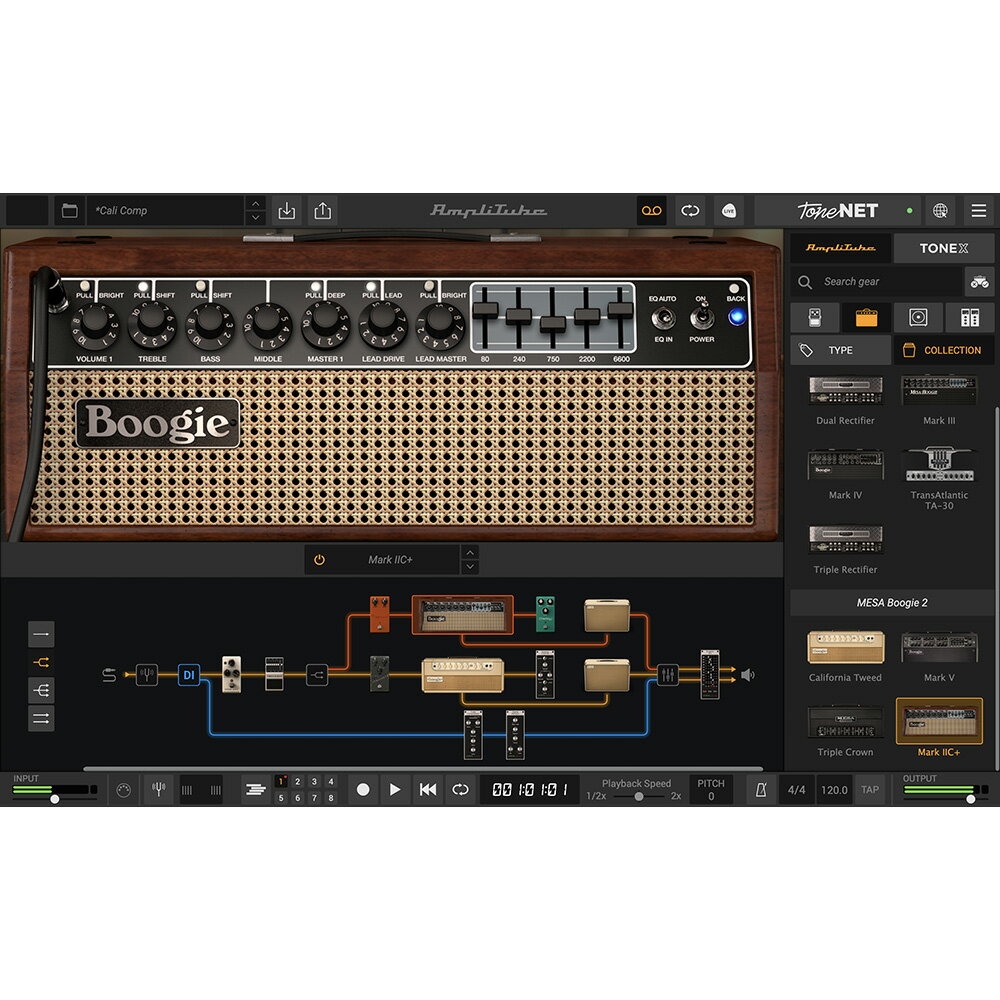Toggle the metronome icon
Viewport: 1000px width, 1000px height.
(761, 790)
